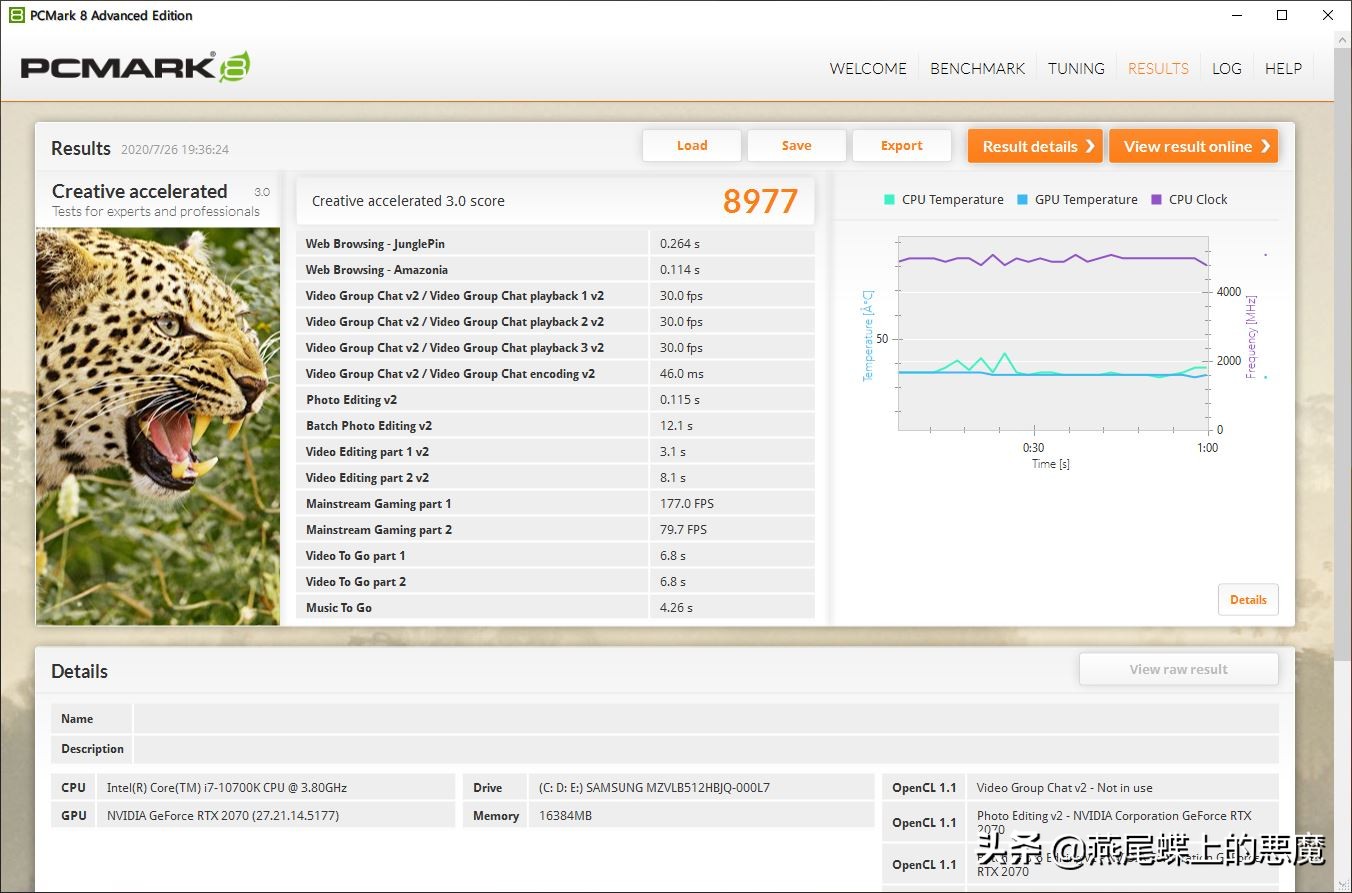Toggle the CPU Temperature legend swatch
Viewport: 1352px width, 893px height.
[x=889, y=199]
